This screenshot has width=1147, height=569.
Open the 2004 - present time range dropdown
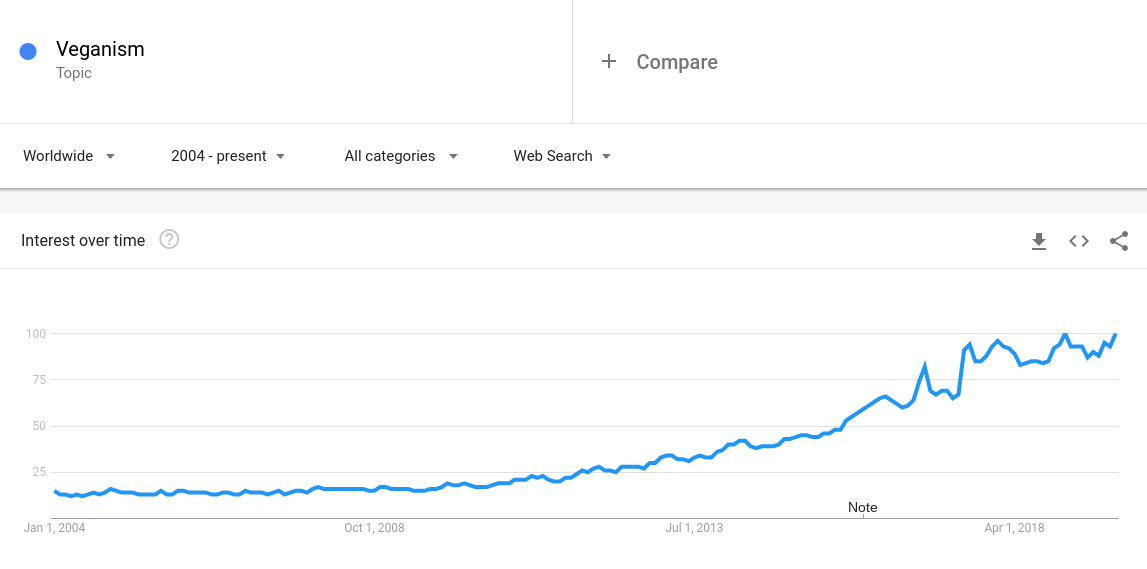coord(227,156)
